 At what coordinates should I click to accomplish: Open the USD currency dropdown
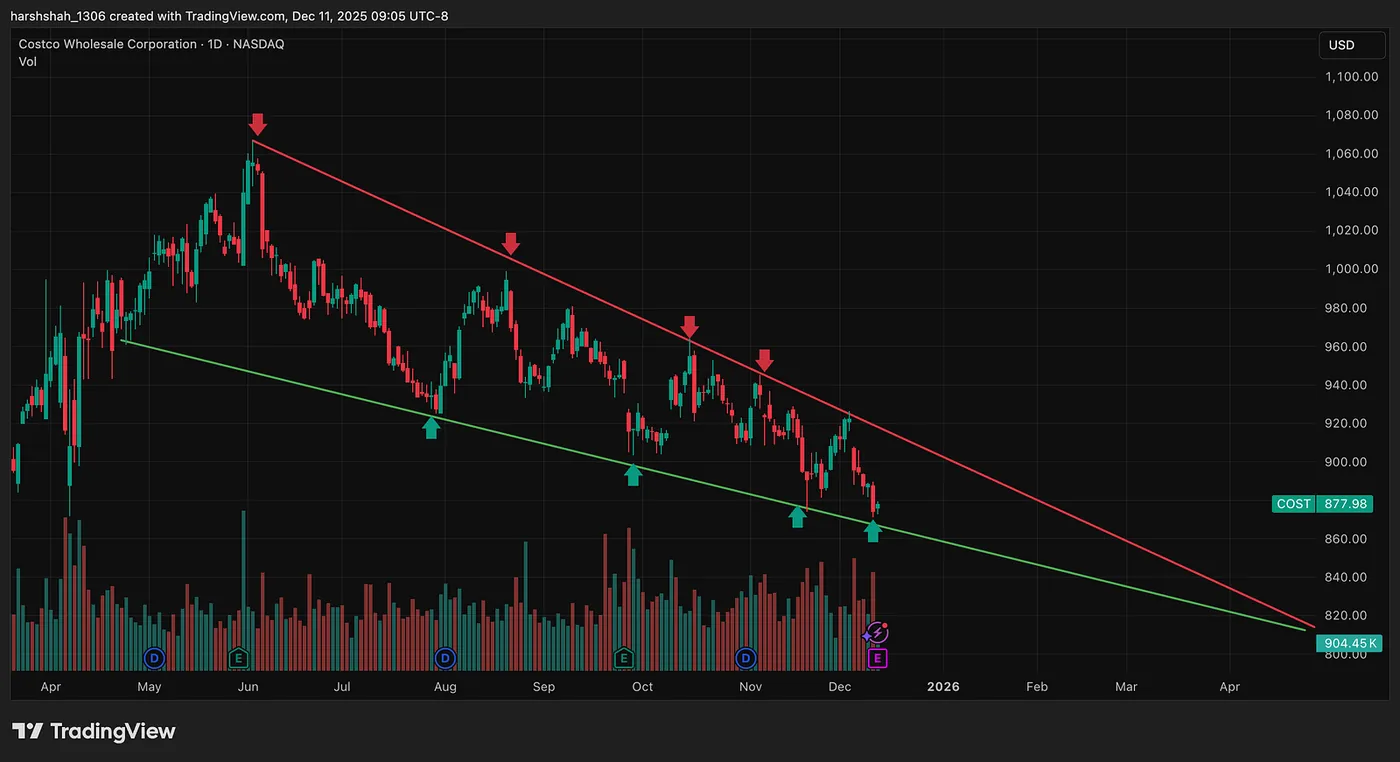pos(1341,45)
